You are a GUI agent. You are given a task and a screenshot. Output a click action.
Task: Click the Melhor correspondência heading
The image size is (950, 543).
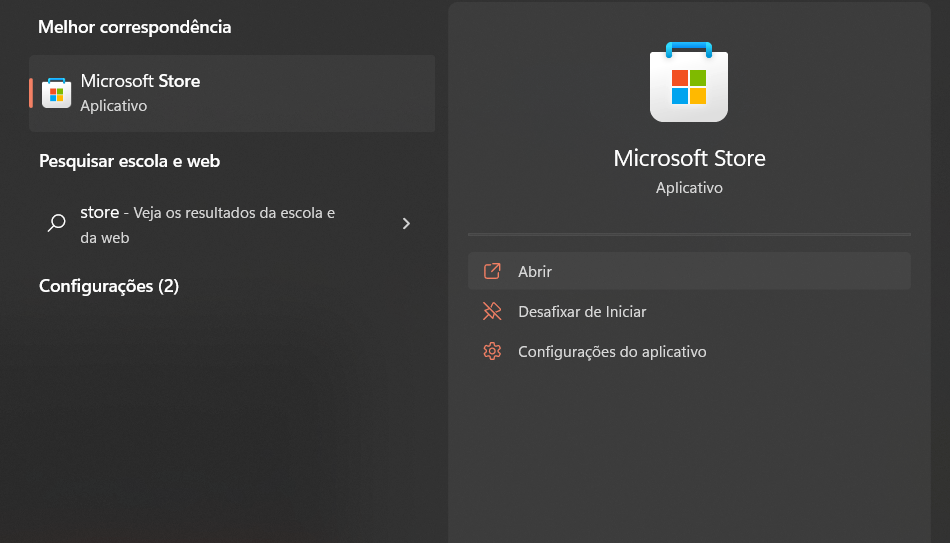(x=135, y=27)
